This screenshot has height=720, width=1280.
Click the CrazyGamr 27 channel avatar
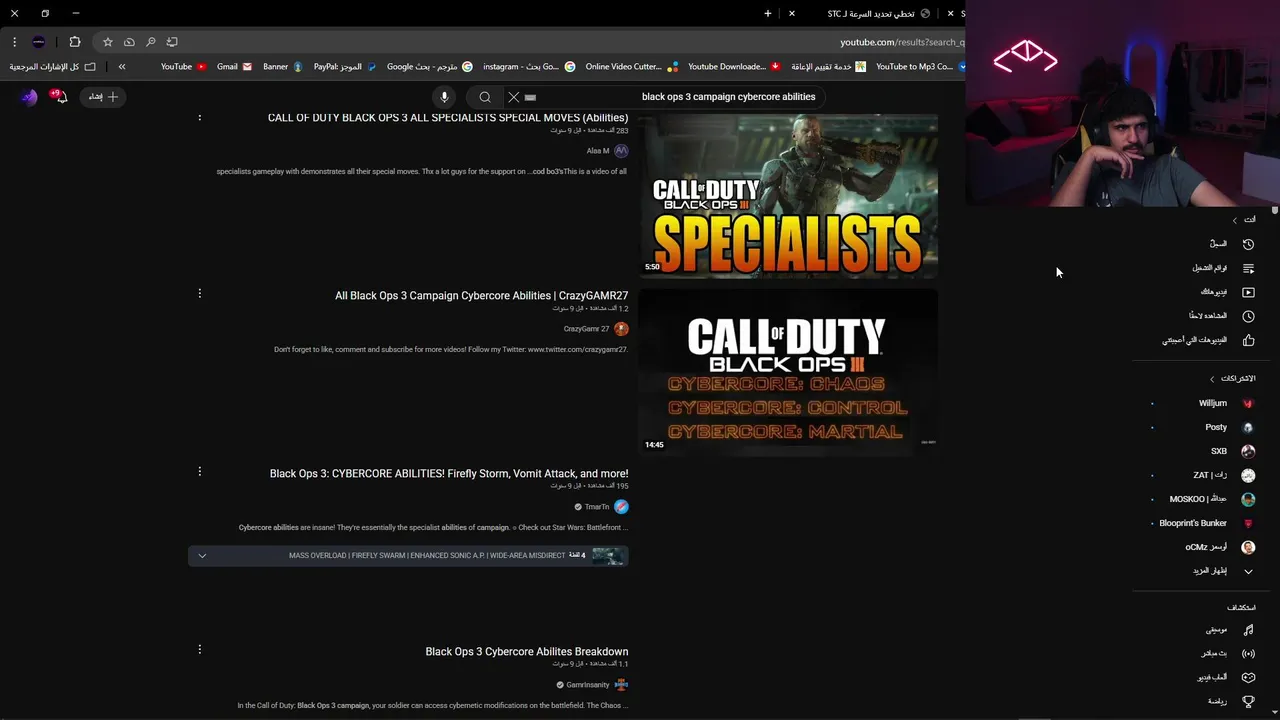(621, 329)
